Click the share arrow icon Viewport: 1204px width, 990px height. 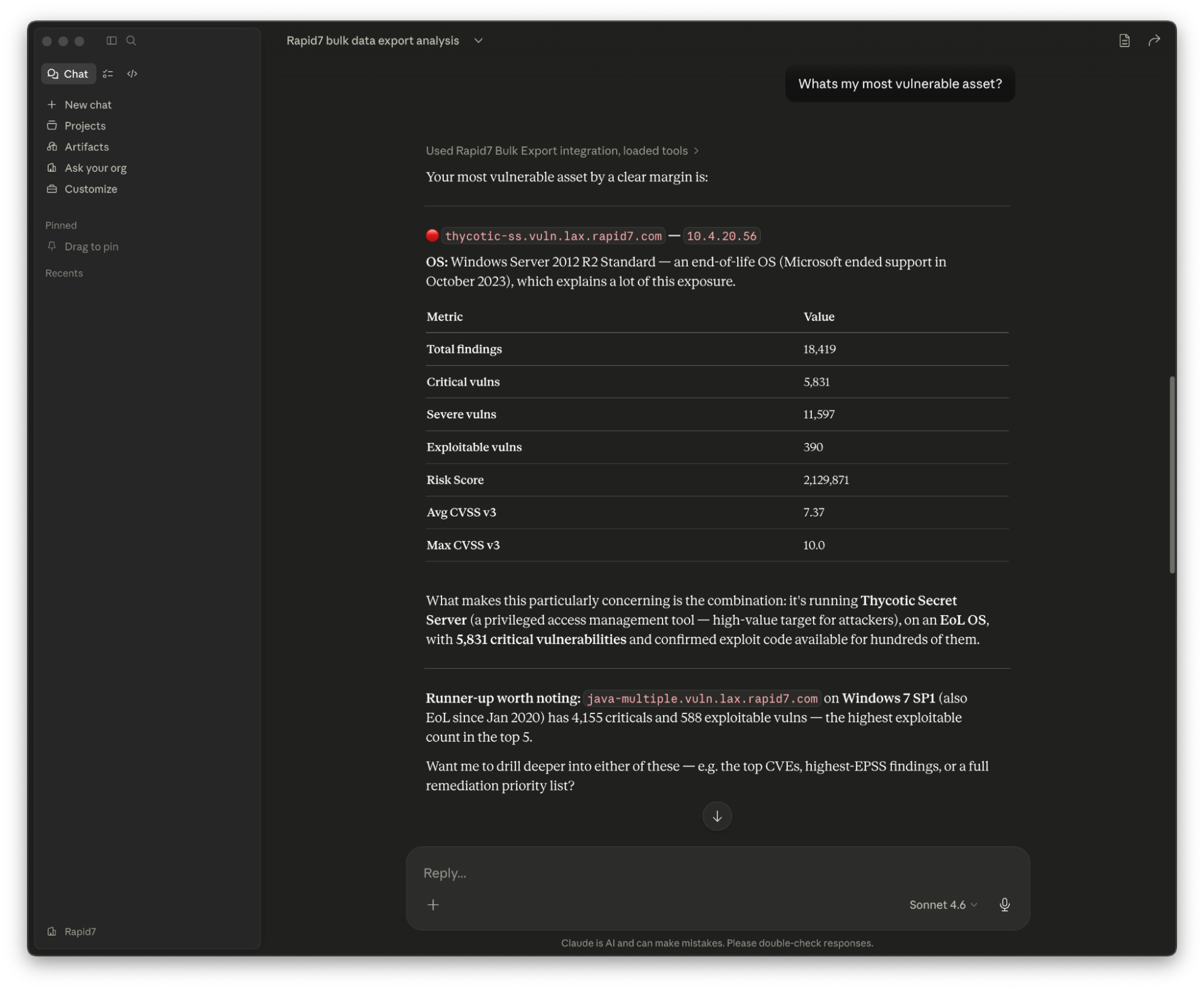(x=1153, y=40)
